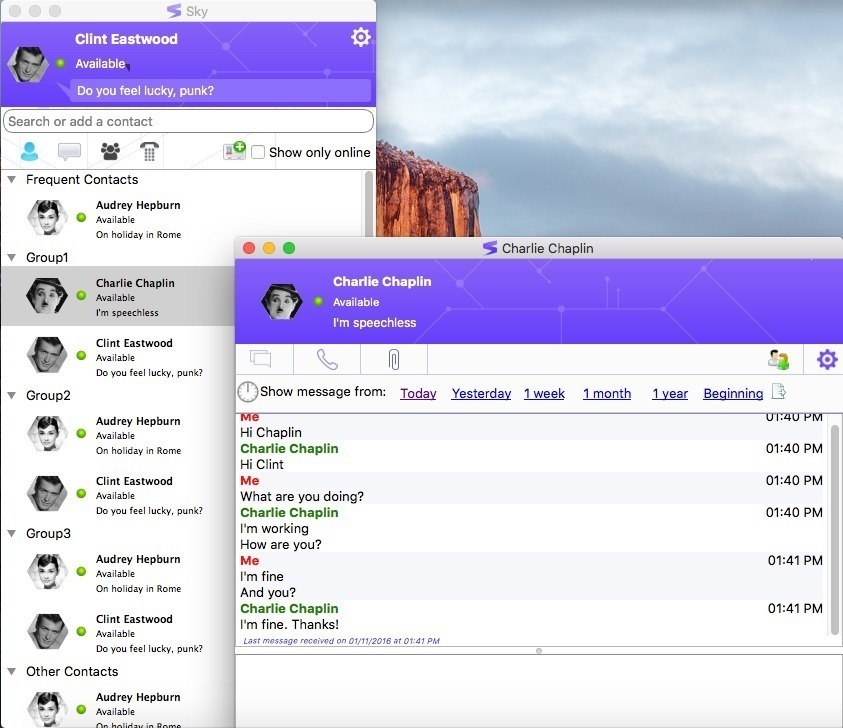This screenshot has height=728, width=843.
Task: Click the message input area in chat
Action: [x=539, y=691]
